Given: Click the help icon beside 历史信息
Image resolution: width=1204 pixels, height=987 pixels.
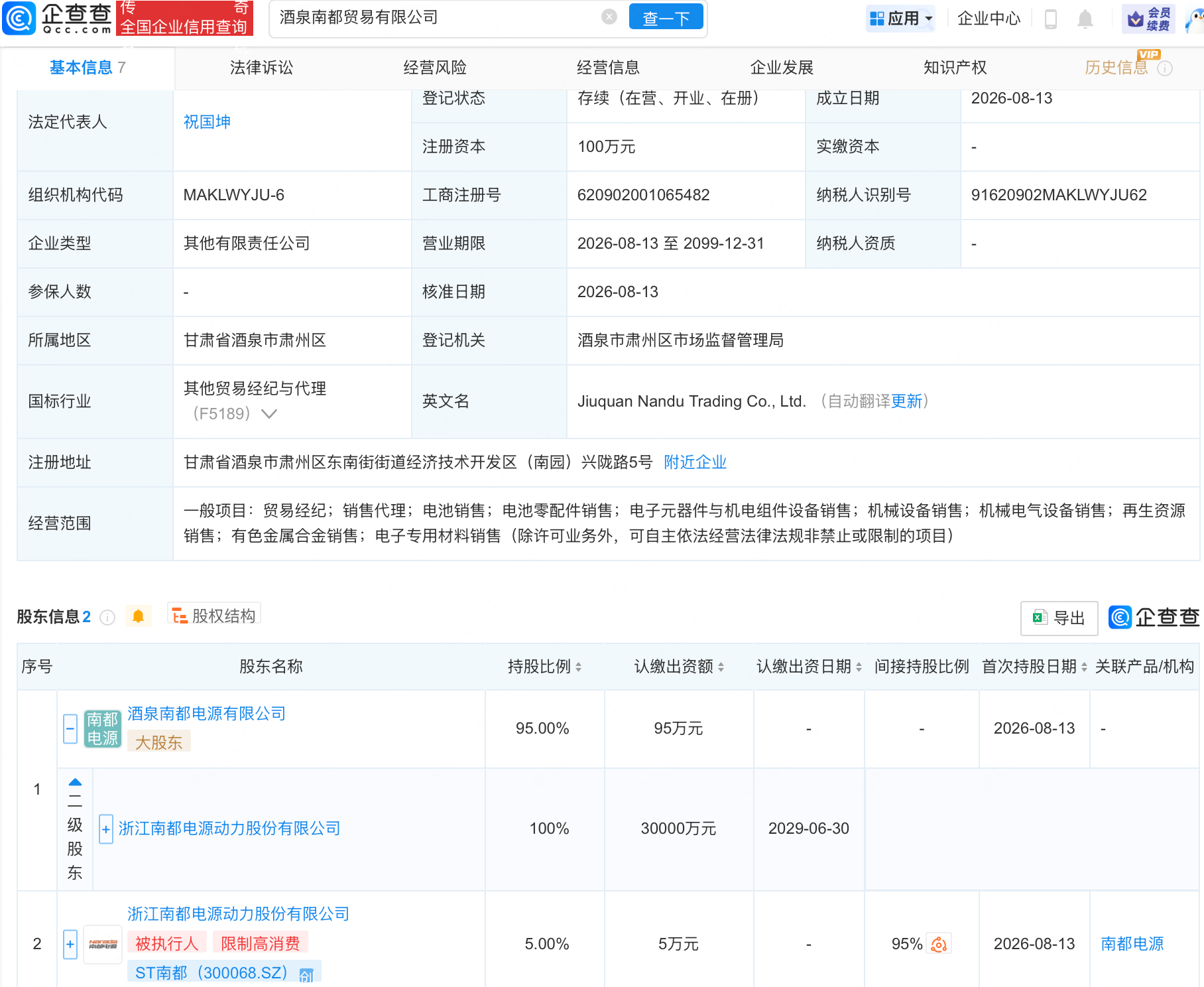Looking at the screenshot, I should 1165,68.
